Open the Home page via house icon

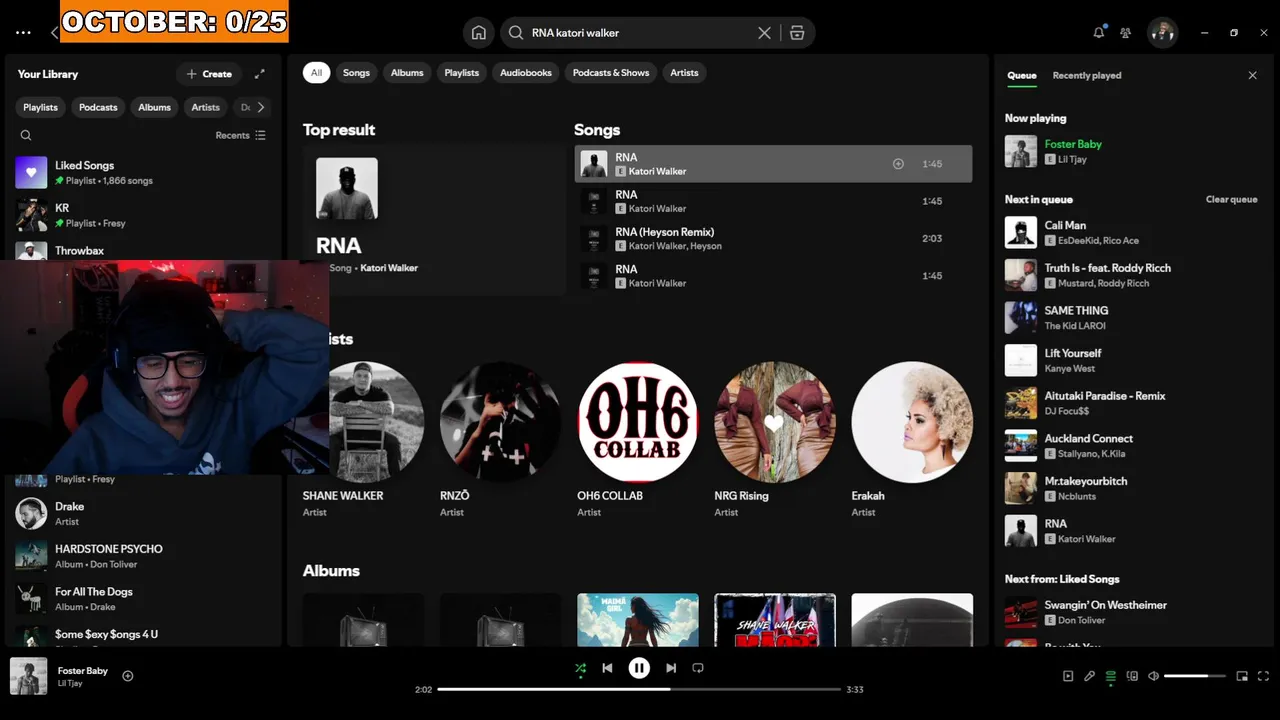pyautogui.click(x=479, y=33)
